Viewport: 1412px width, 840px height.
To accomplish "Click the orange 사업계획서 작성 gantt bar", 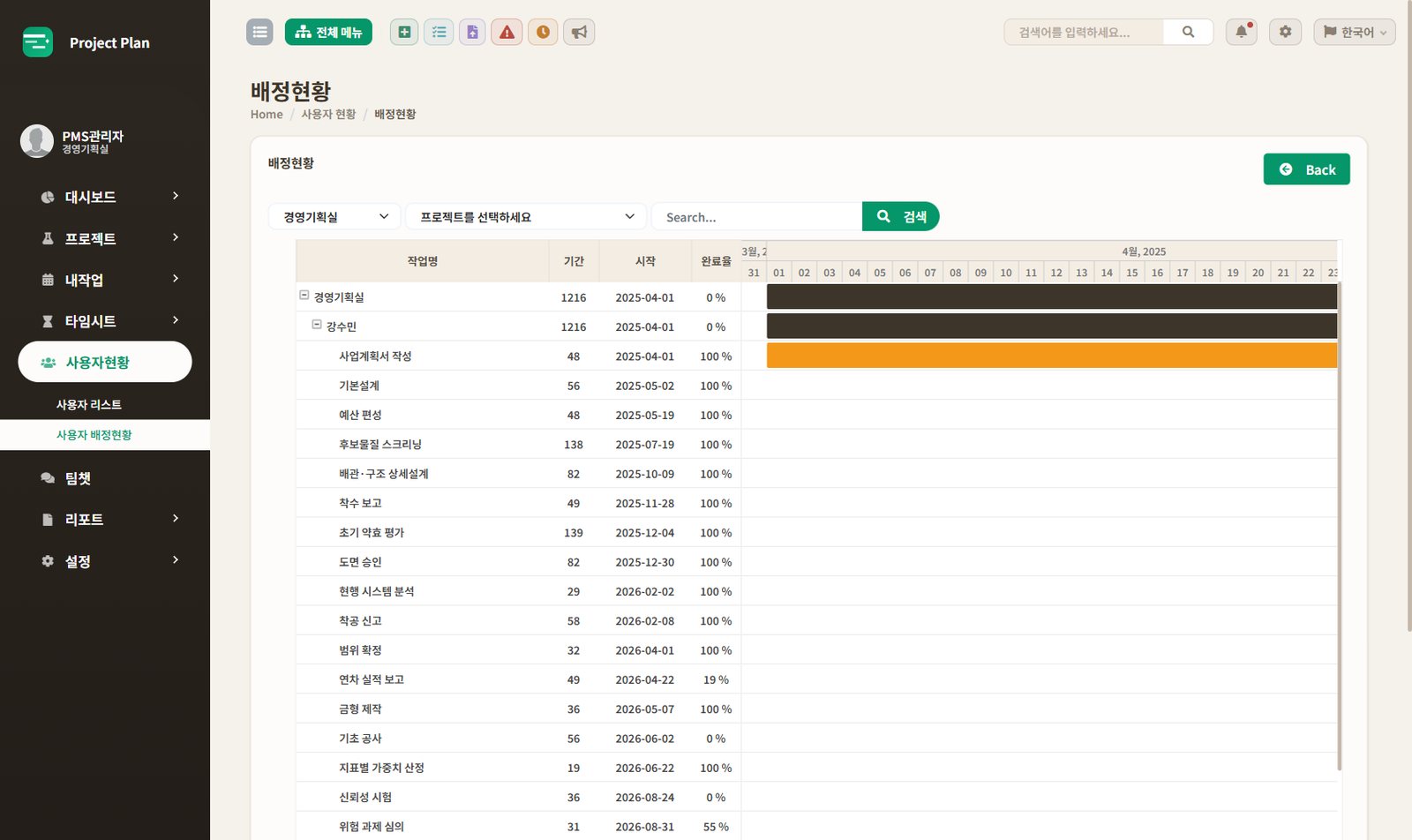I will pos(1052,356).
